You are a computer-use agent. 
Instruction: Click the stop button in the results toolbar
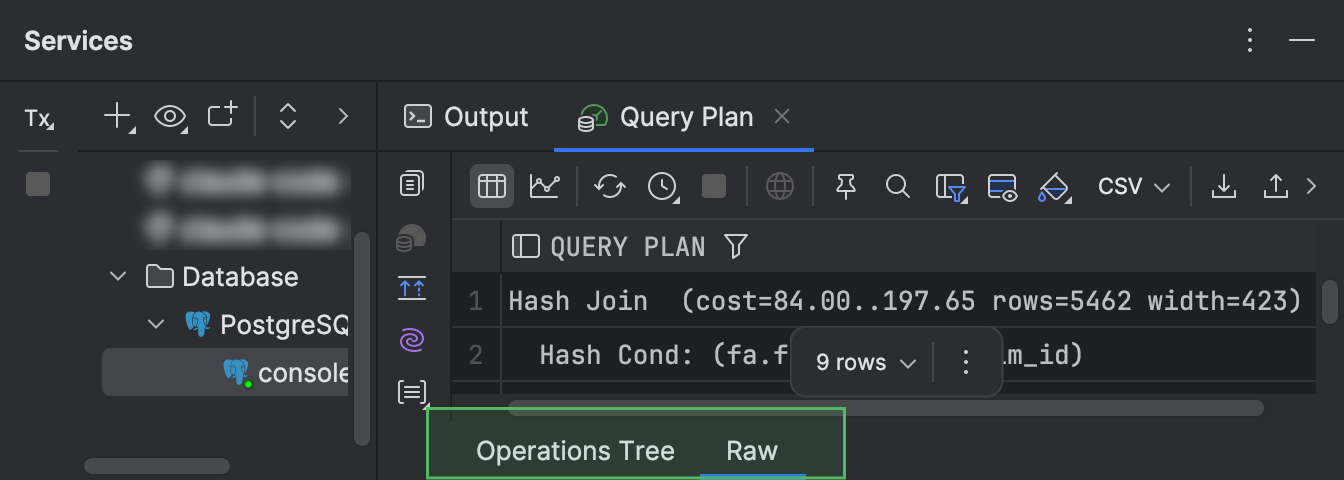714,186
